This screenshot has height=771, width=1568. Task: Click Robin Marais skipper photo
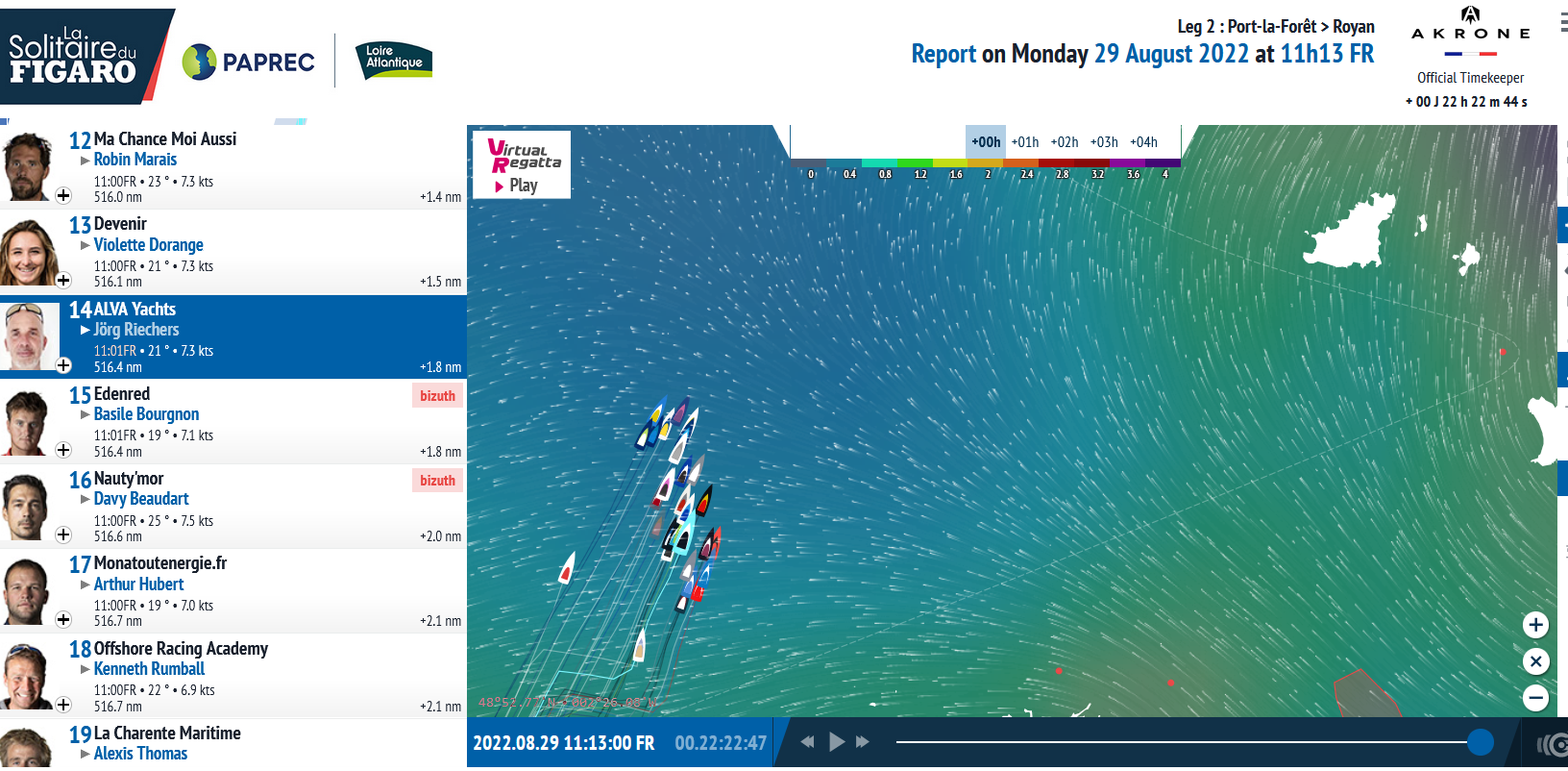click(26, 166)
